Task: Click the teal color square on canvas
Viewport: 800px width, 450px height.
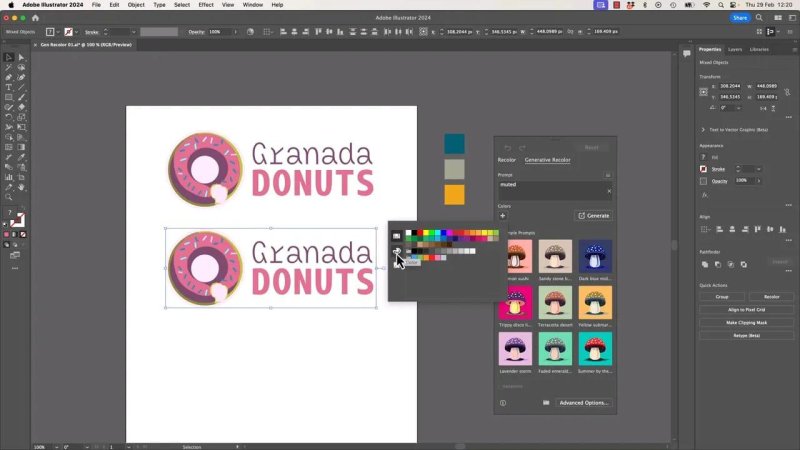Action: tap(454, 144)
